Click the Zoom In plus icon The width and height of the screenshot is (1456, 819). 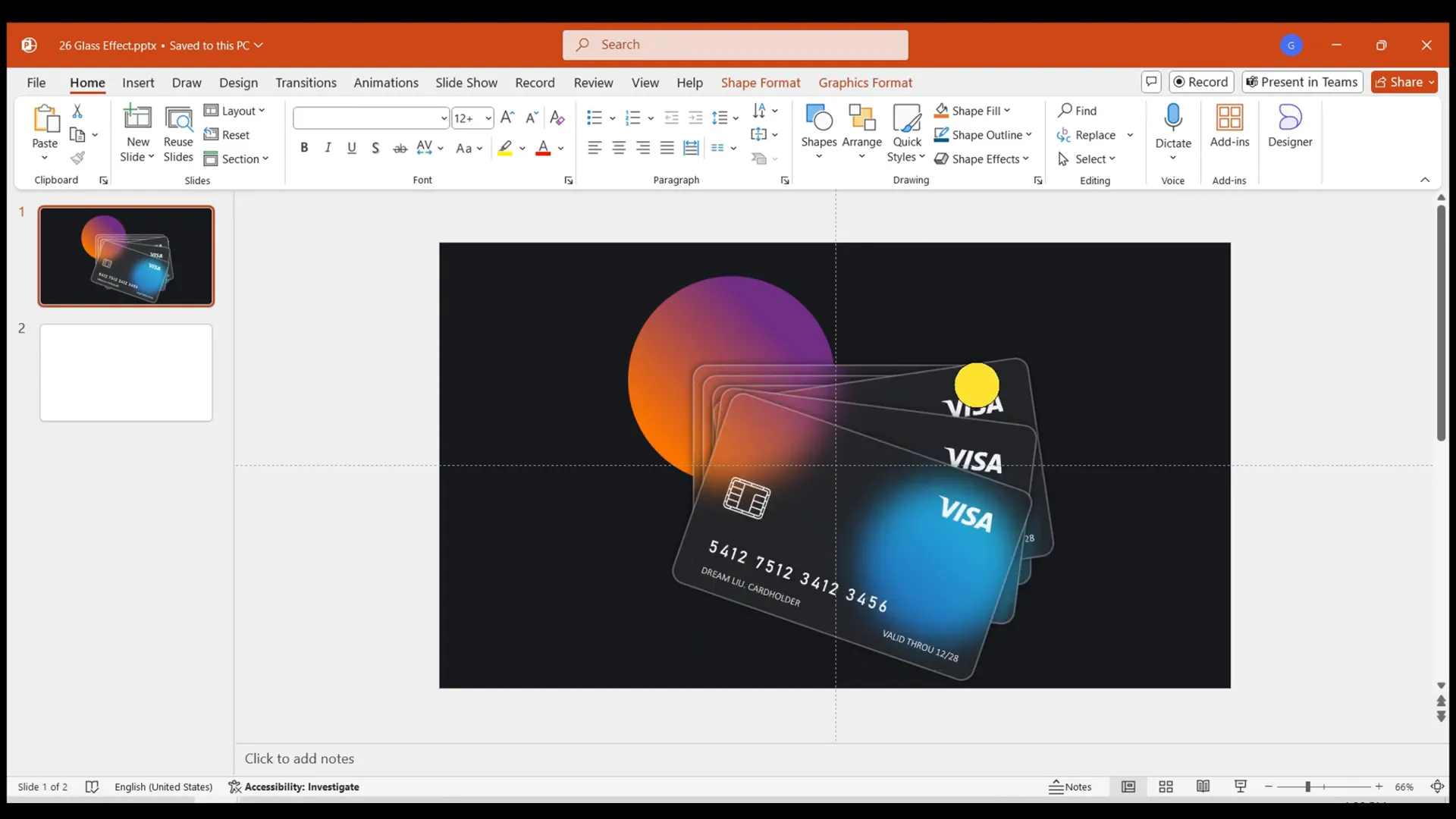(1379, 787)
